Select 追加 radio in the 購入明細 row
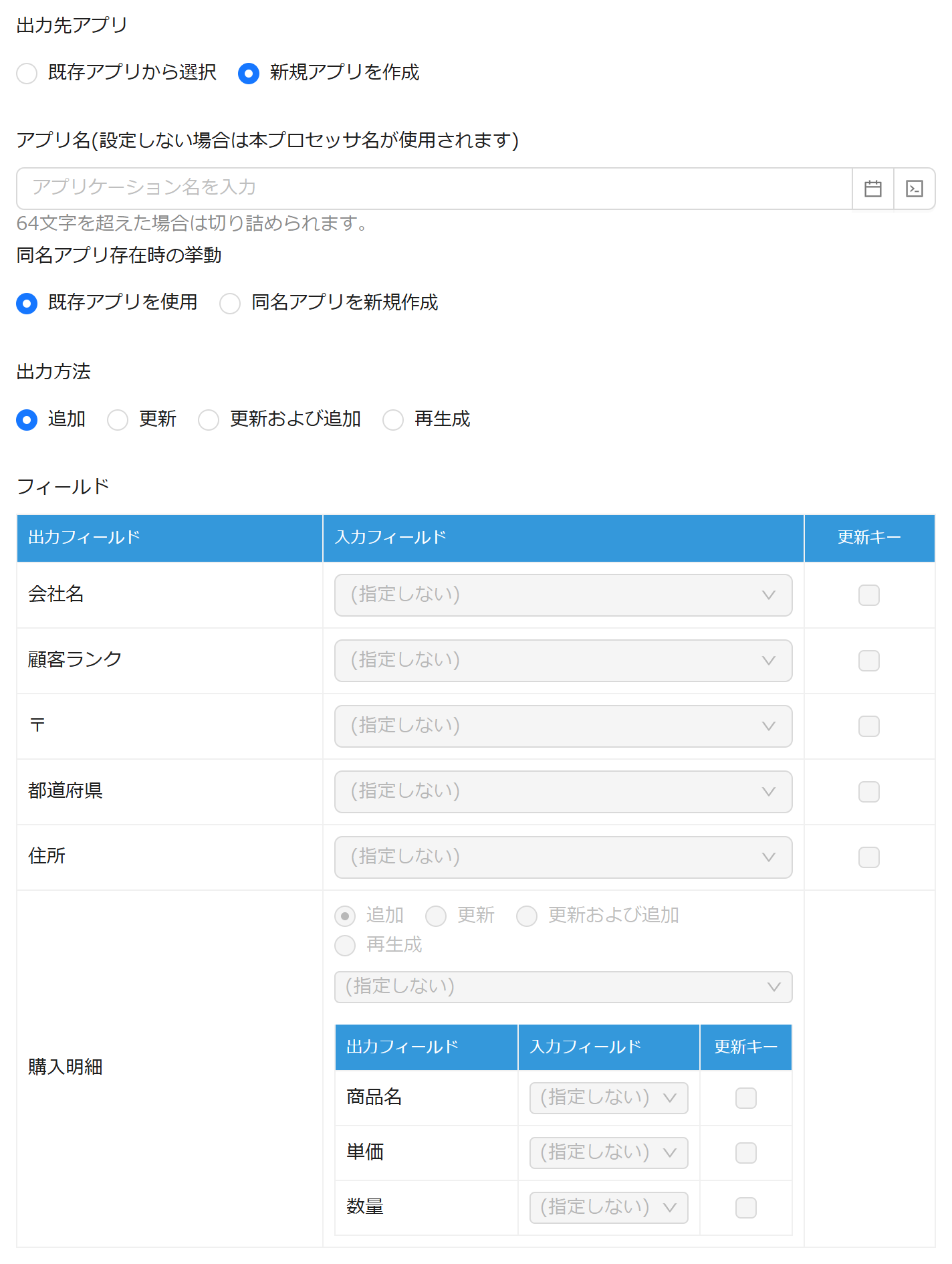Image resolution: width=952 pixels, height=1264 pixels. 345,916
